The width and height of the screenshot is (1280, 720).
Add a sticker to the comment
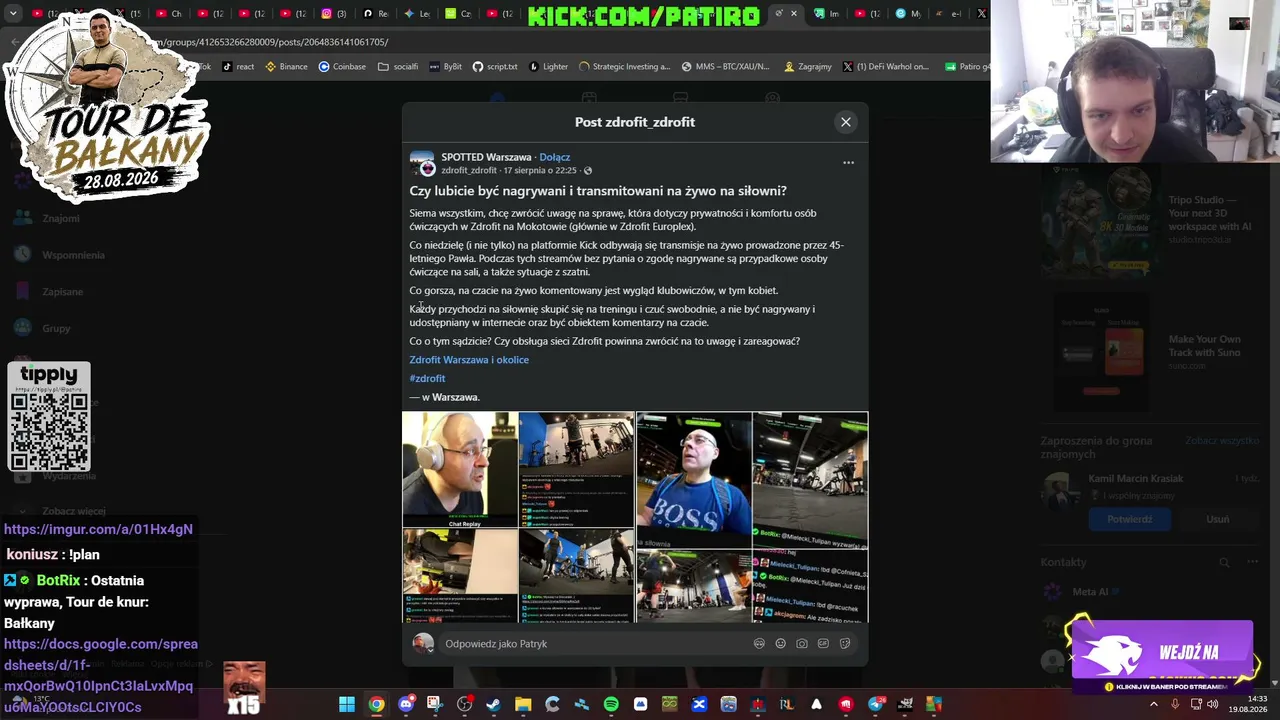(845, 644)
